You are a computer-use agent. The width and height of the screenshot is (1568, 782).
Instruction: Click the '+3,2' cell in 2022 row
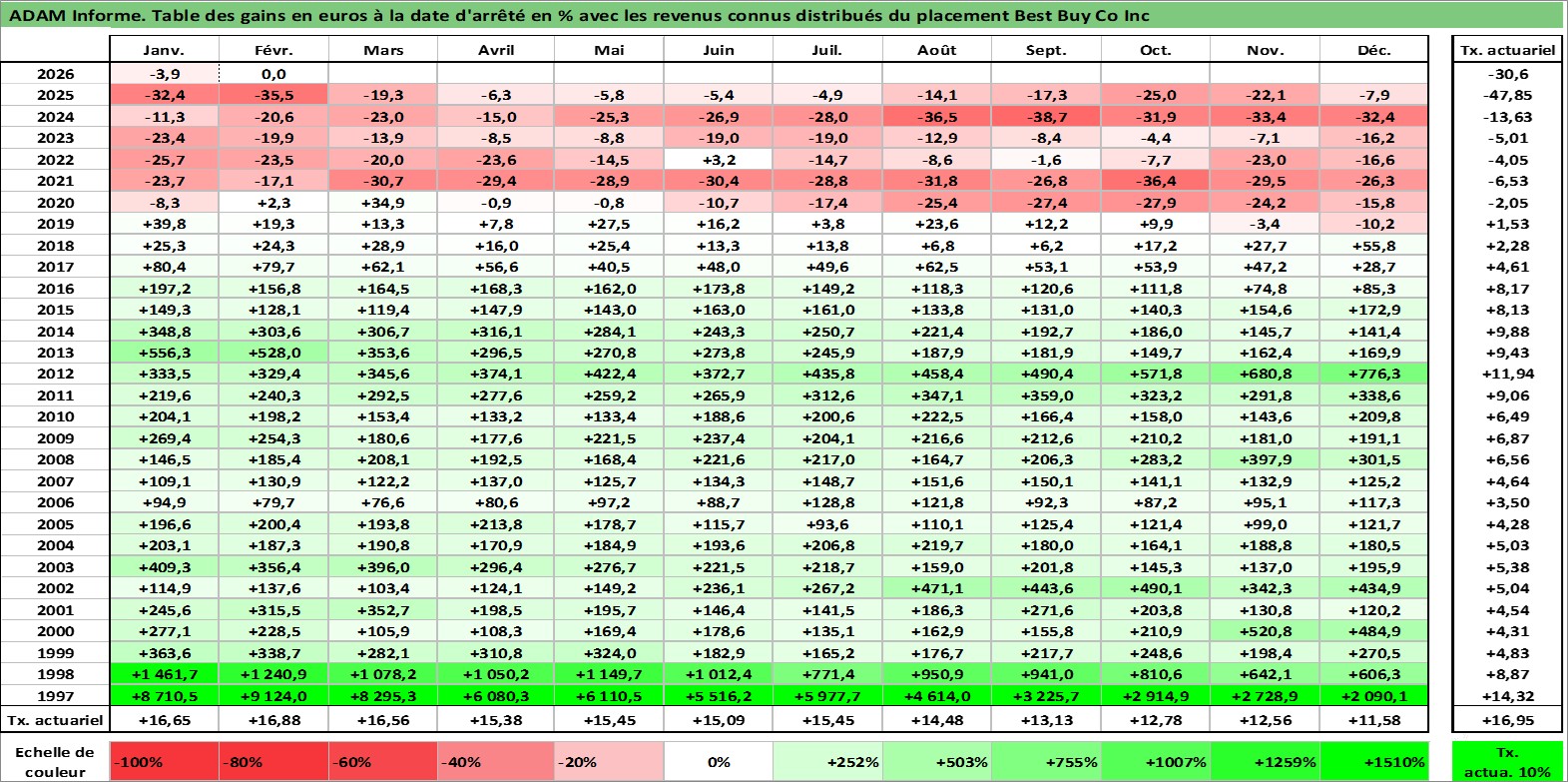point(718,160)
